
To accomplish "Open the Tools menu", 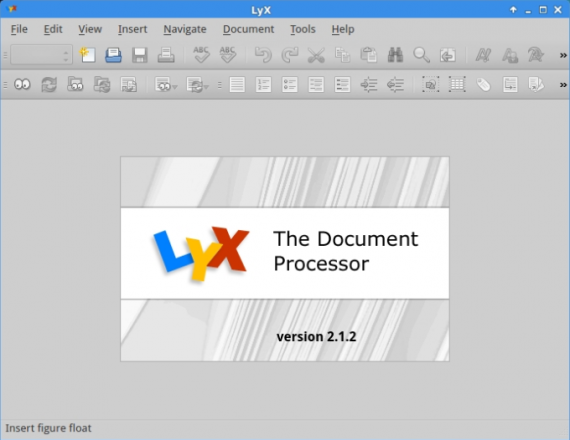I will tap(302, 29).
